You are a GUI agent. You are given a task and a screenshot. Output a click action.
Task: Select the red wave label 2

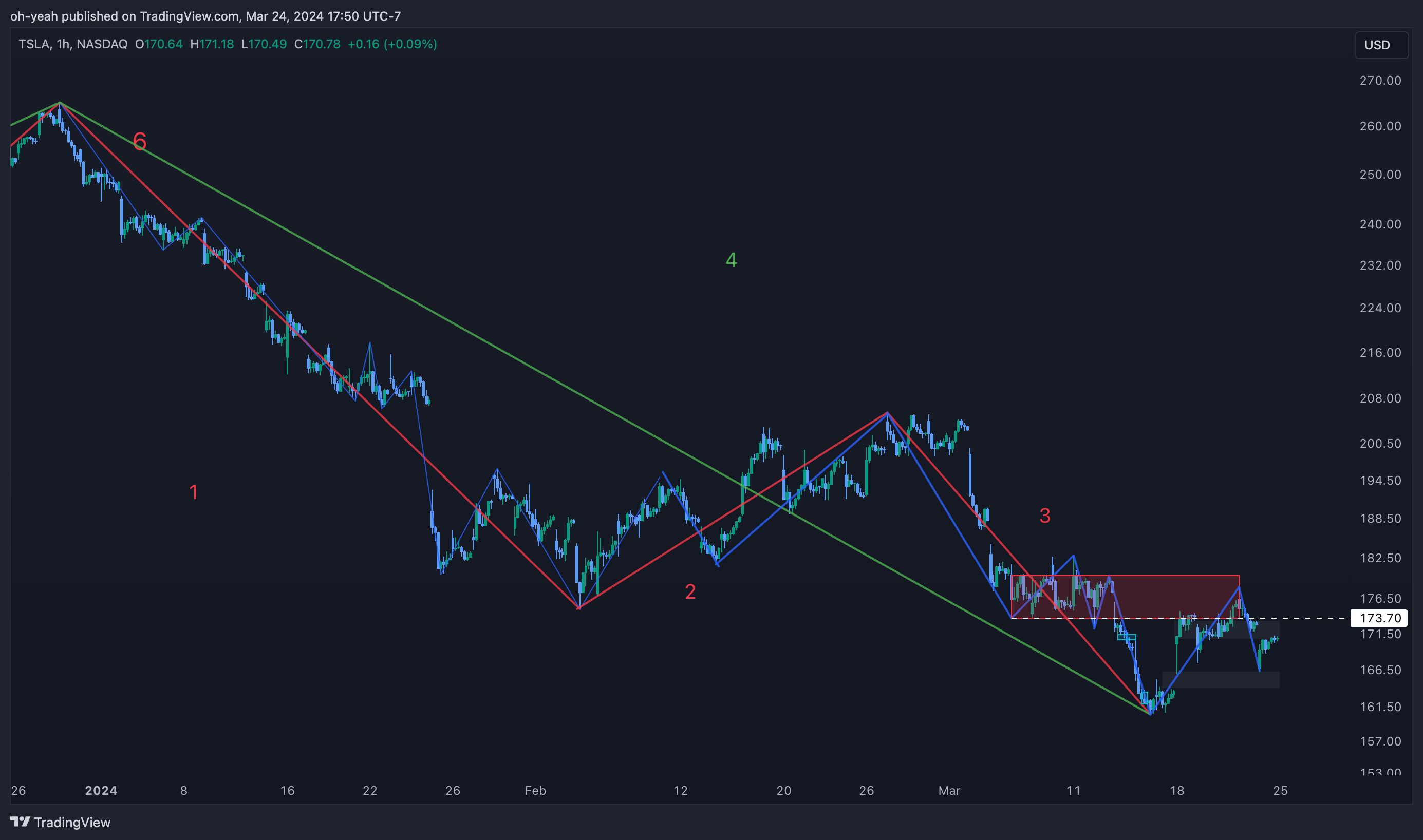pos(690,591)
